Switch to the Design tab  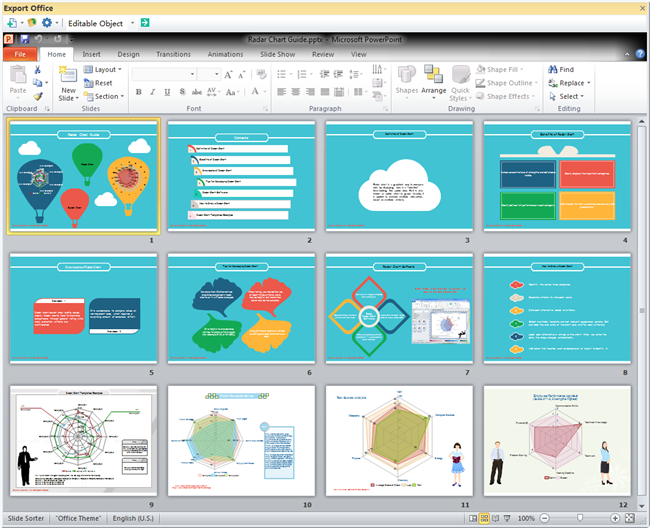(x=129, y=54)
